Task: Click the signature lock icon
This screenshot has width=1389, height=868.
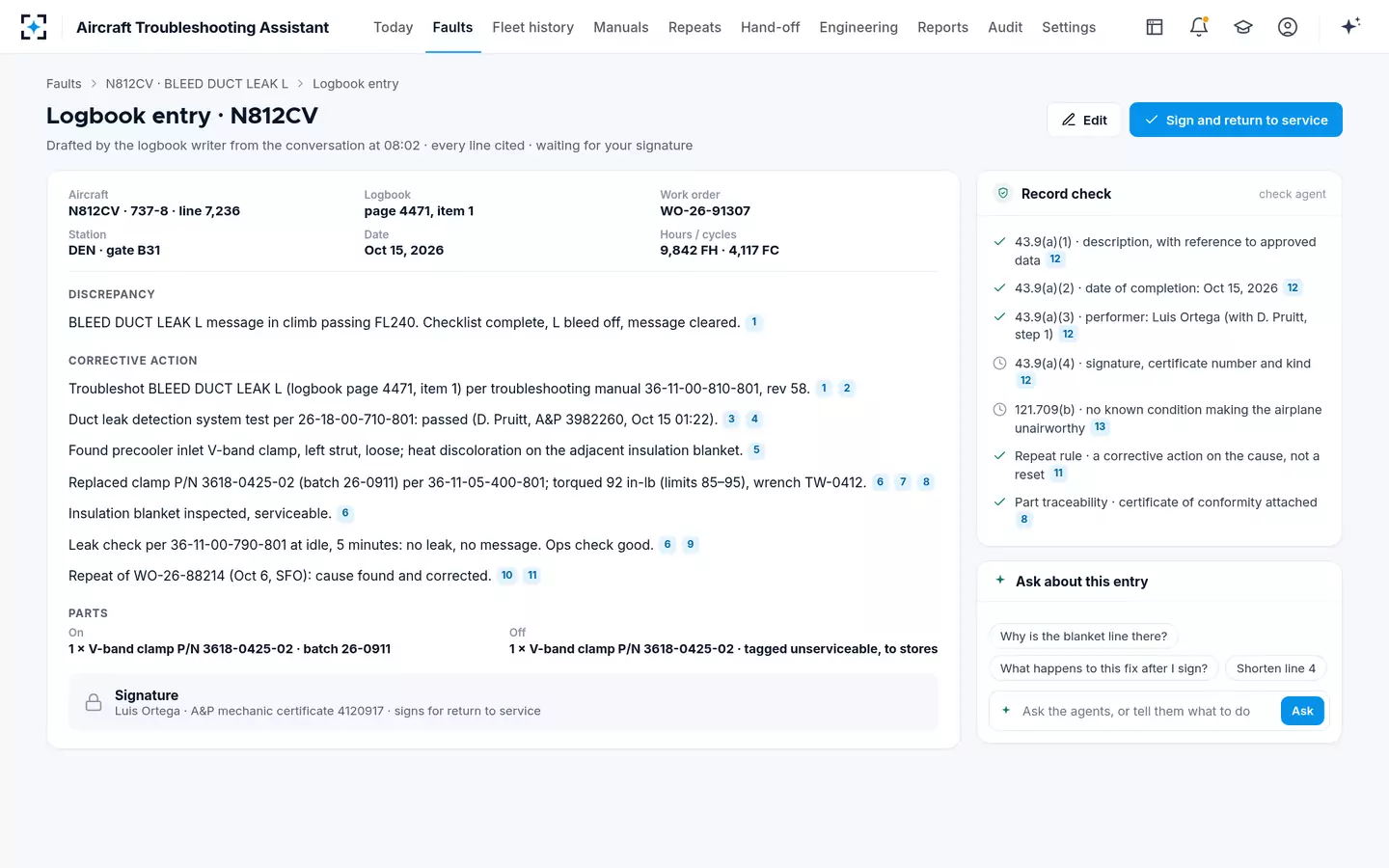Action: click(94, 702)
